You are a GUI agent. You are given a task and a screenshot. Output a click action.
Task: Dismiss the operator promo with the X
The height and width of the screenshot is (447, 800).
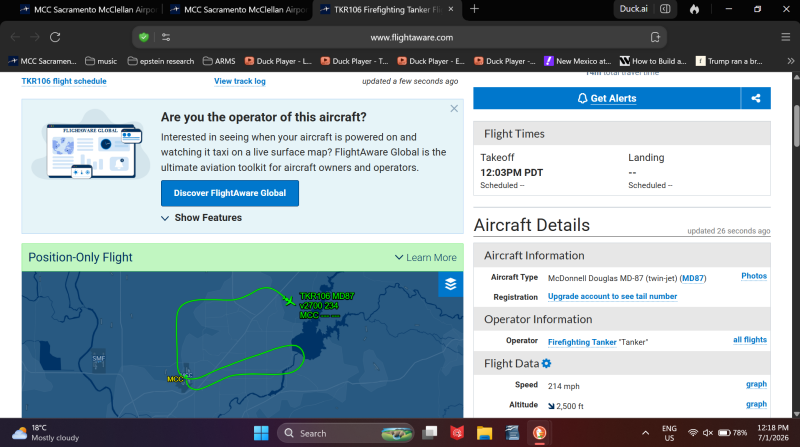tap(454, 109)
